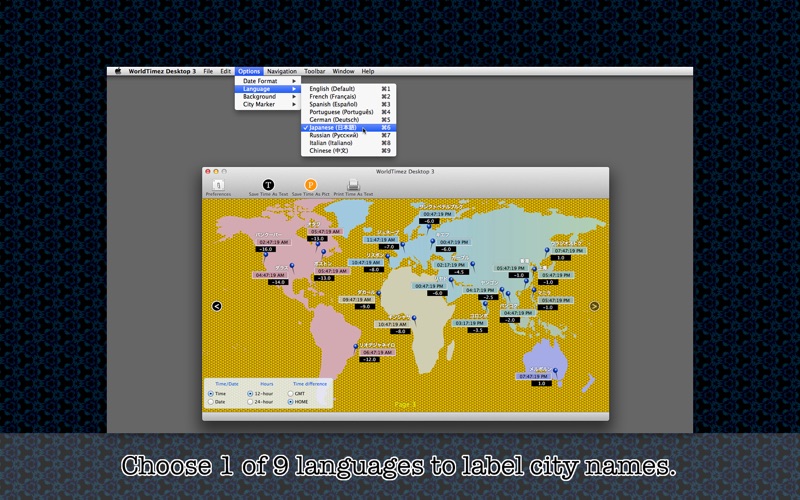The width and height of the screenshot is (800, 500).
Task: Open the File menu
Action: [208, 71]
